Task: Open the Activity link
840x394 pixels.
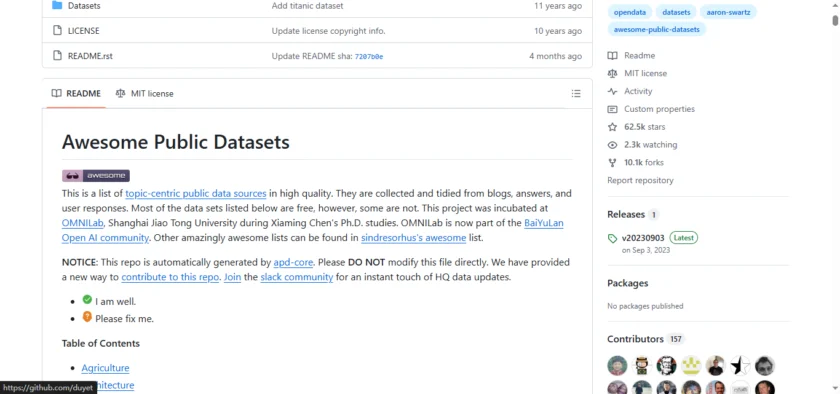Action: pos(638,91)
